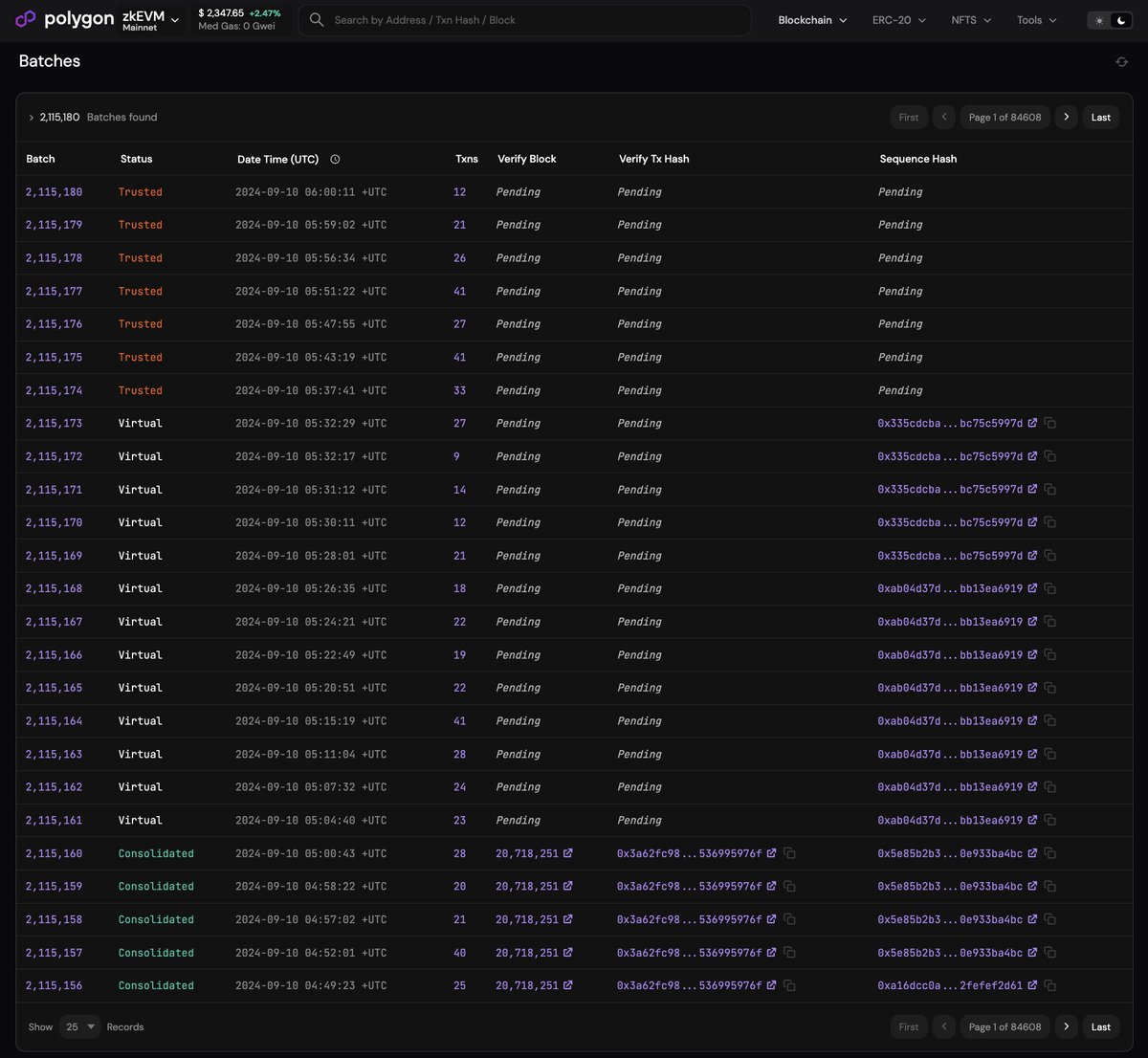
Task: Open external link for verify tx hash batch 2,115,159
Action: 772,886
